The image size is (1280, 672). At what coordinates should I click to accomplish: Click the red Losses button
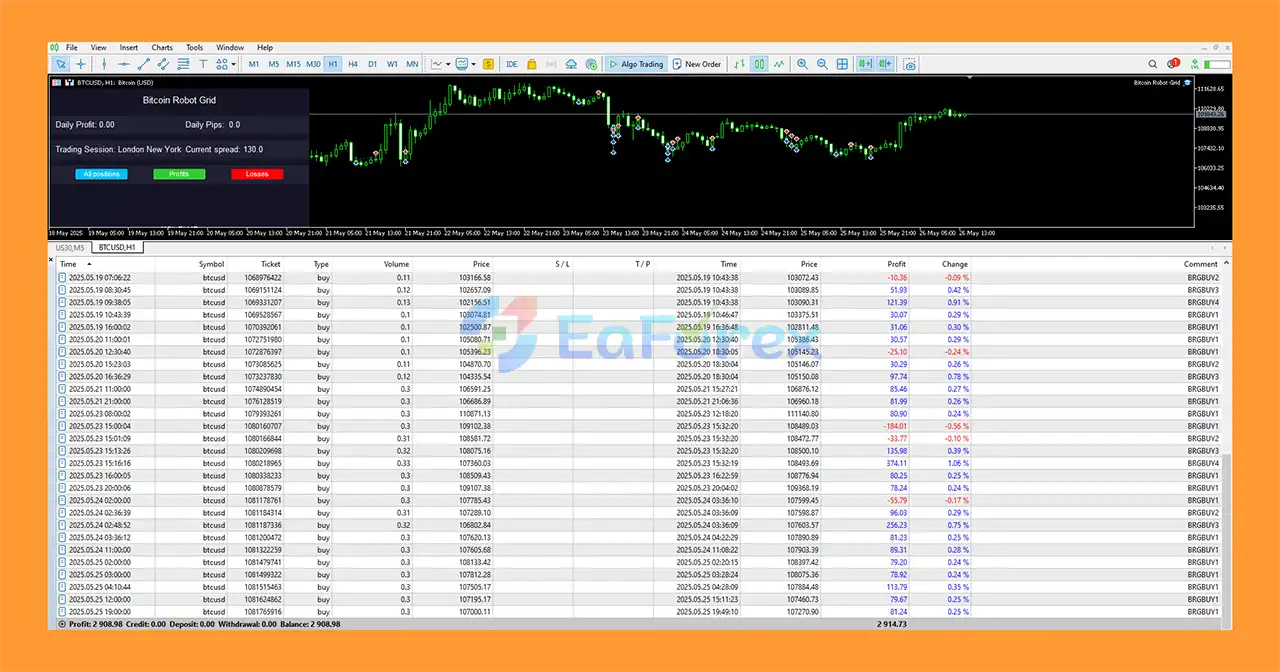(x=257, y=174)
